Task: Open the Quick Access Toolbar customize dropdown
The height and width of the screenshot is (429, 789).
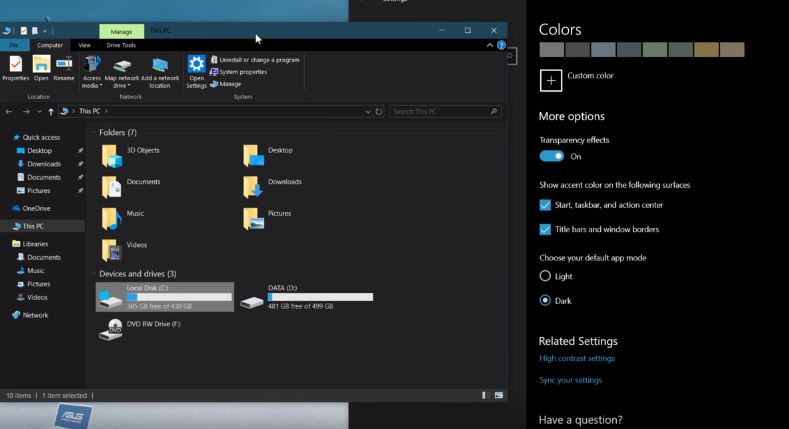Action: pyautogui.click(x=45, y=31)
